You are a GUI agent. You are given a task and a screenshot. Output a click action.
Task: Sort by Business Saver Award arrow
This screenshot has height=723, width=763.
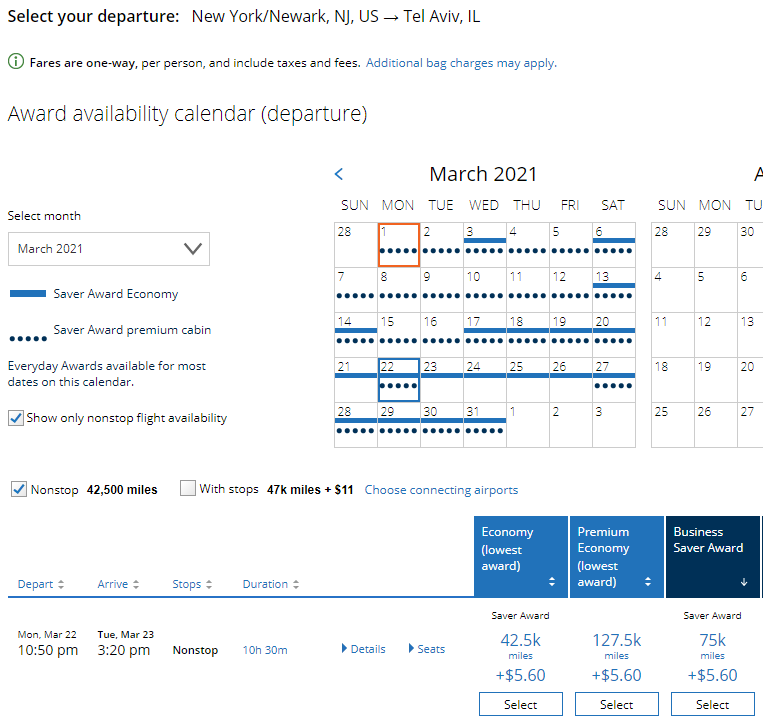click(743, 582)
